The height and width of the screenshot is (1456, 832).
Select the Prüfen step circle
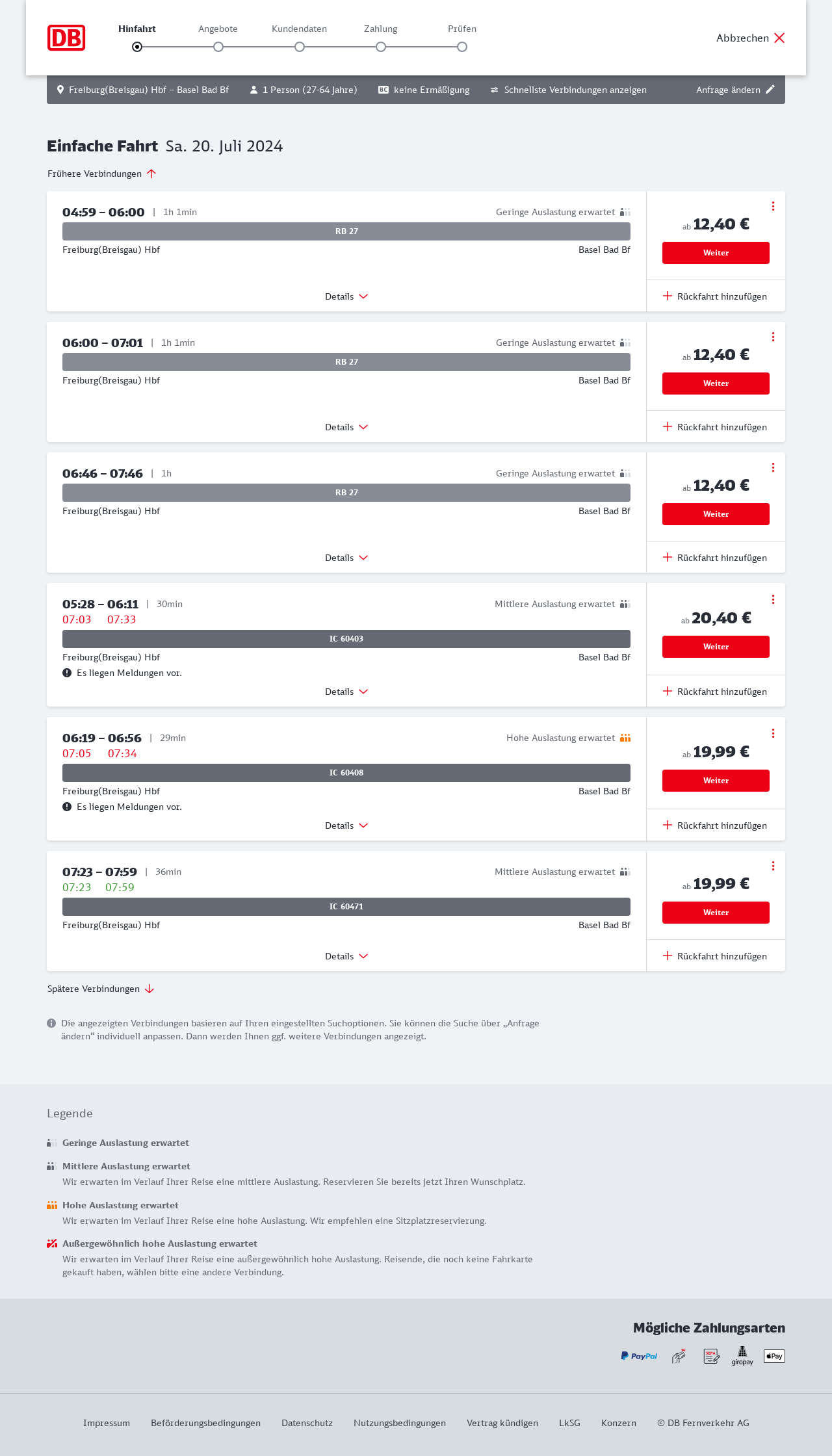click(x=462, y=47)
